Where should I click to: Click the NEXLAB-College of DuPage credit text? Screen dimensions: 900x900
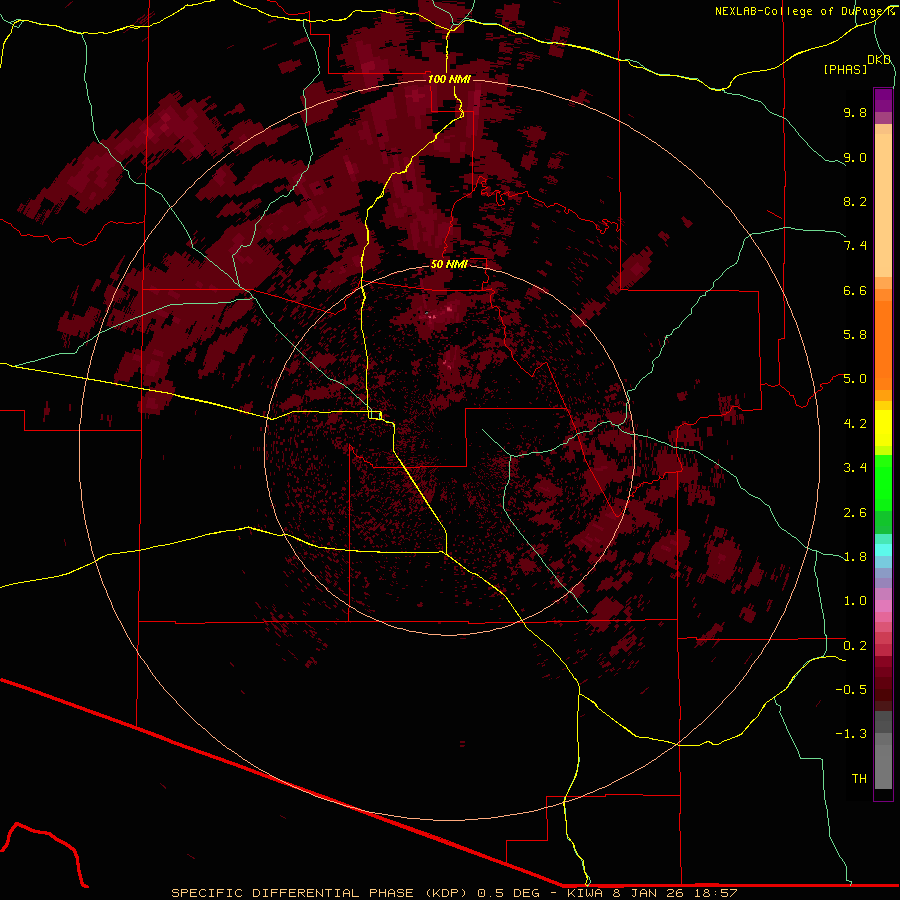click(x=805, y=11)
